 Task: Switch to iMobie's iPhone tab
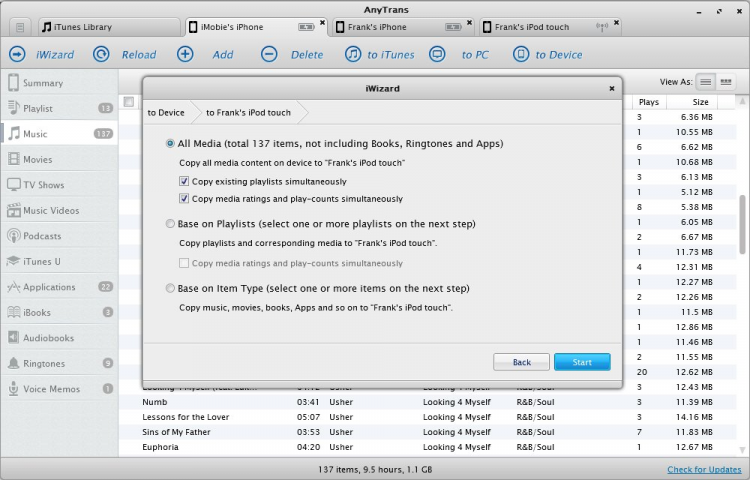click(x=256, y=27)
